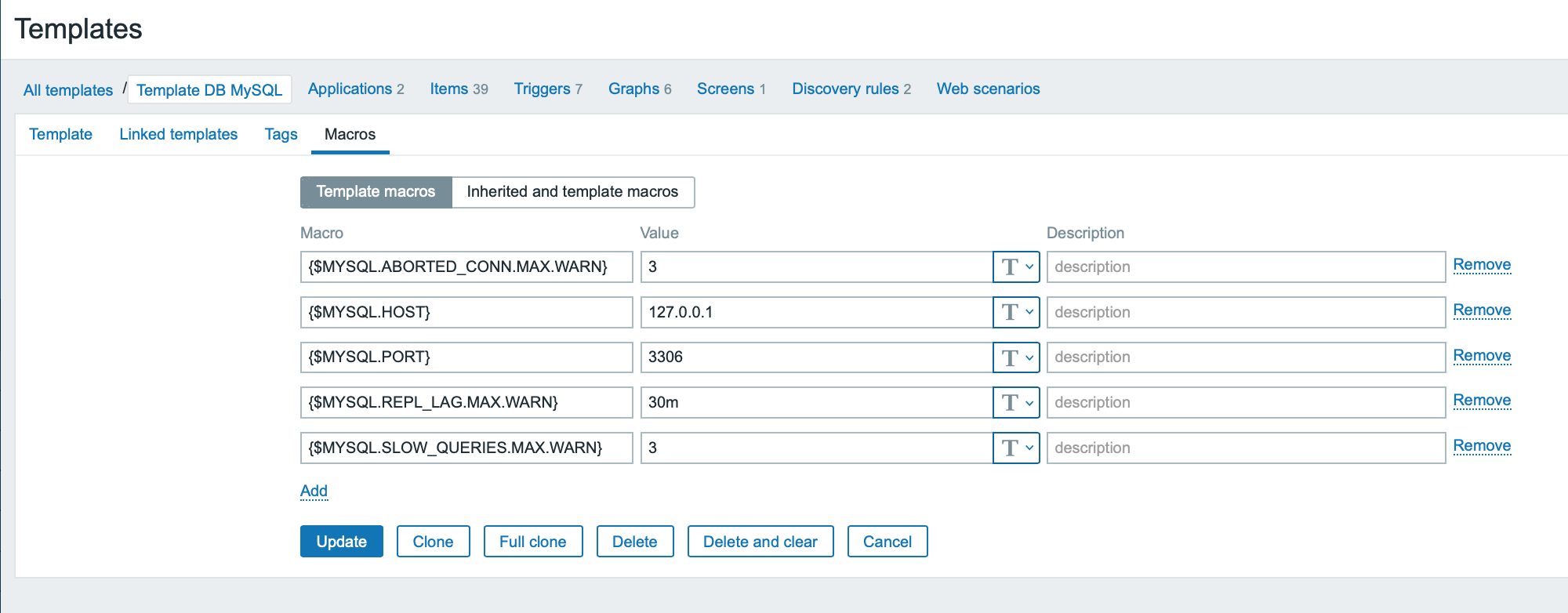This screenshot has height=613, width=1568.
Task: Switch to the Tags tab
Action: coord(281,134)
